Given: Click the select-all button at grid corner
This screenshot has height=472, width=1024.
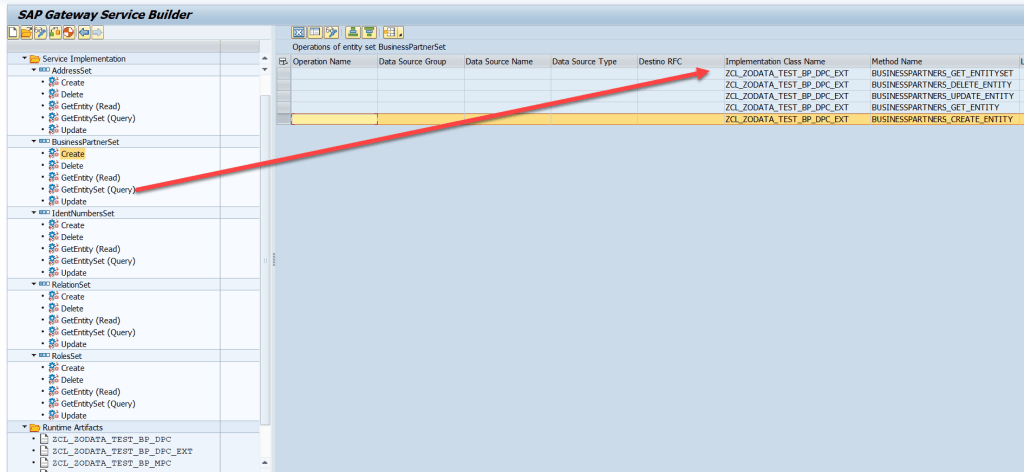Looking at the screenshot, I should [x=283, y=62].
